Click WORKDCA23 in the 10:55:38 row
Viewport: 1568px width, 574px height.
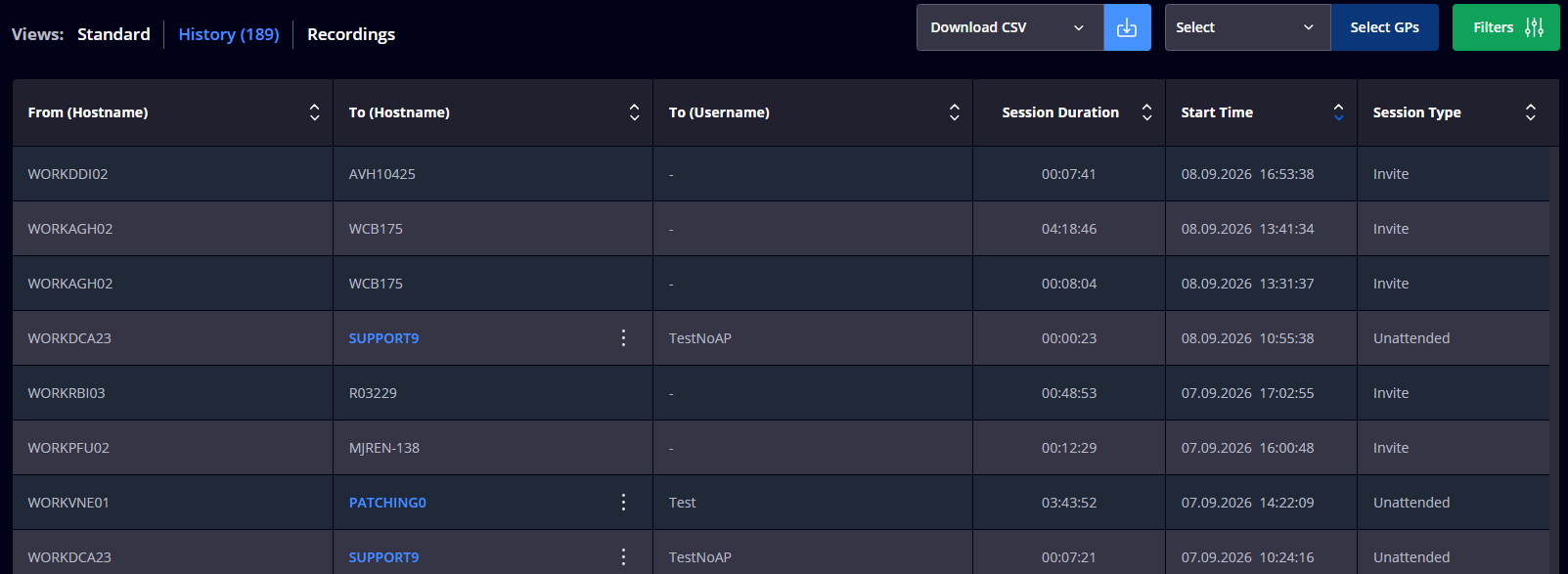click(69, 338)
